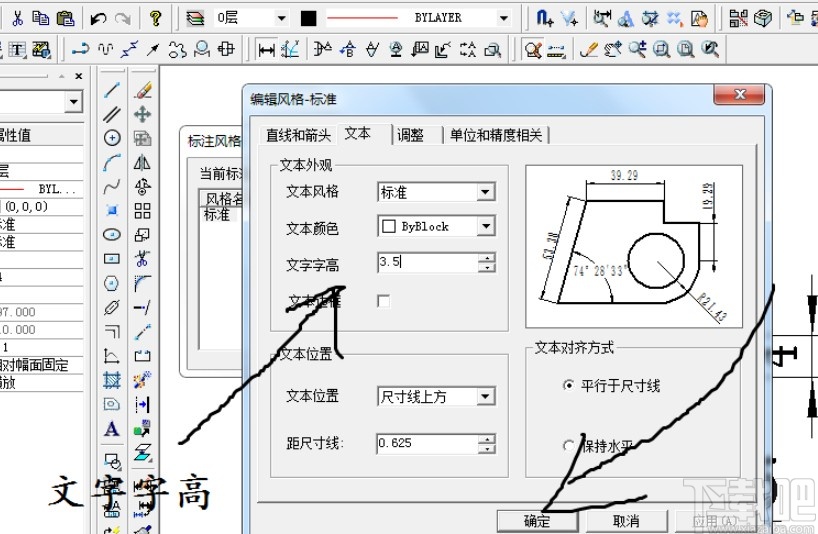The image size is (818, 534).
Task: Select the Erase tool icon
Action: [x=142, y=90]
